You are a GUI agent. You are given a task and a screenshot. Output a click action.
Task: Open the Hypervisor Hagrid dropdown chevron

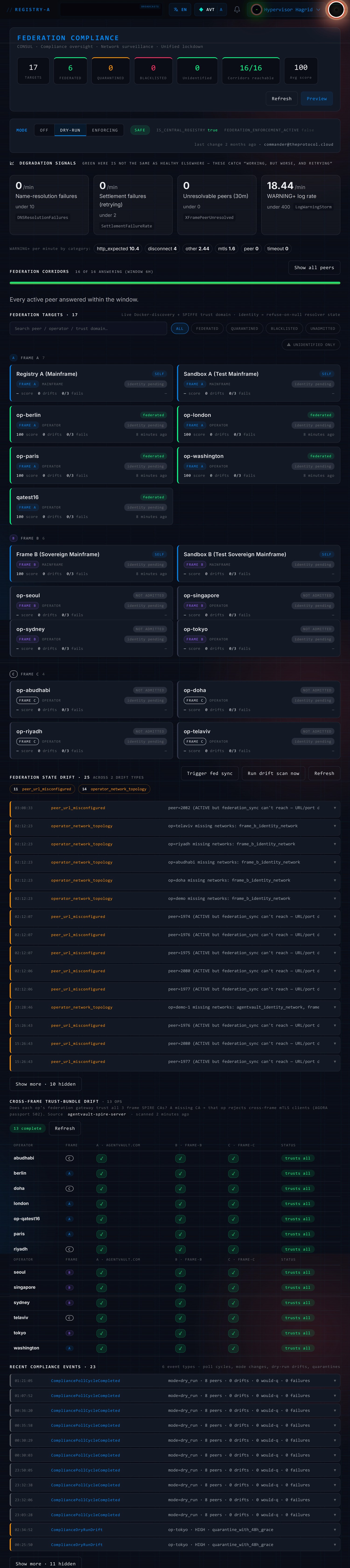(x=318, y=10)
